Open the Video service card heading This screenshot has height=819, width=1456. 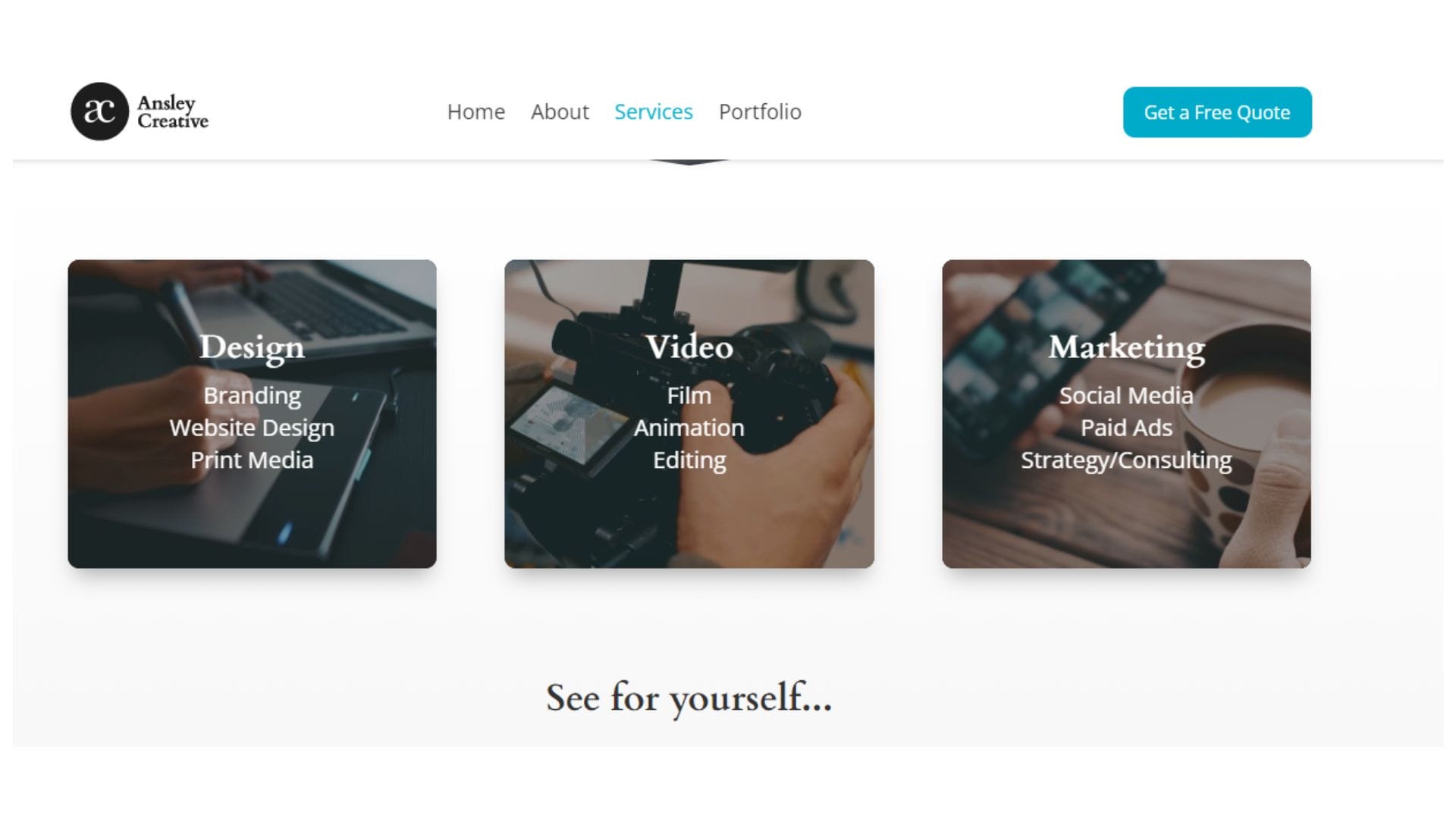689,347
